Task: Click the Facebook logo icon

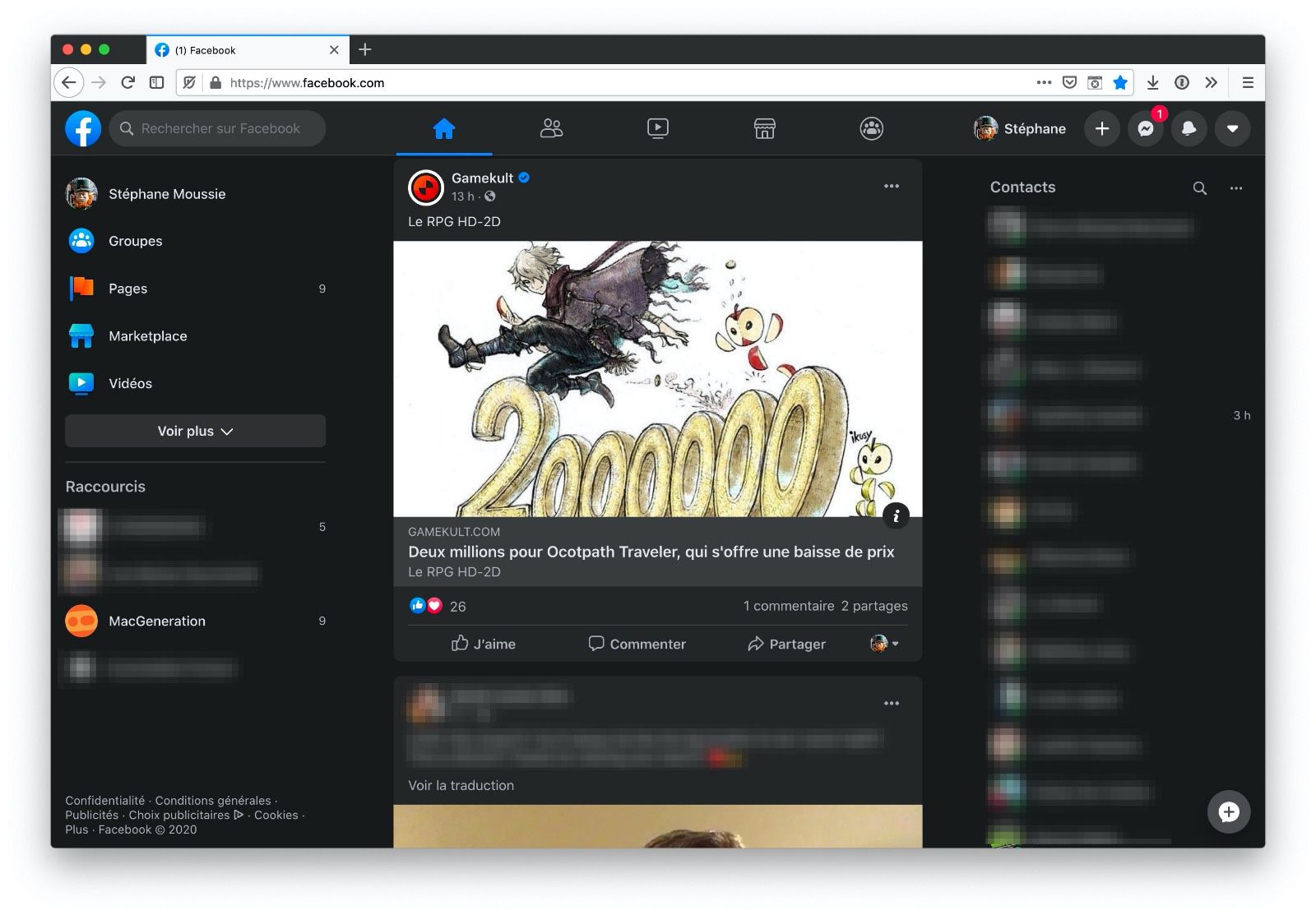Action: (83, 128)
